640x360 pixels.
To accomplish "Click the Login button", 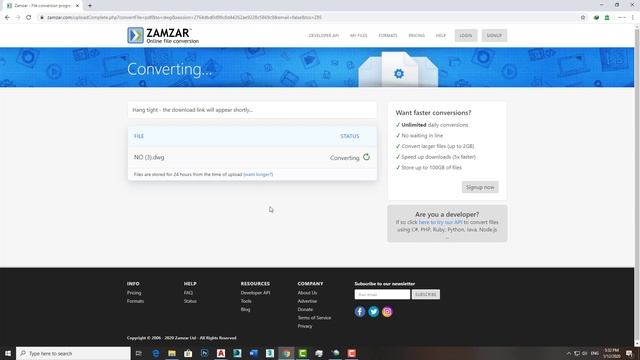I will (466, 36).
